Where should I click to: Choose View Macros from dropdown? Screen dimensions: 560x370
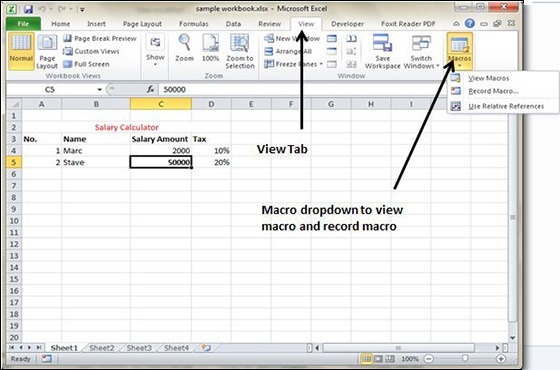(x=489, y=78)
